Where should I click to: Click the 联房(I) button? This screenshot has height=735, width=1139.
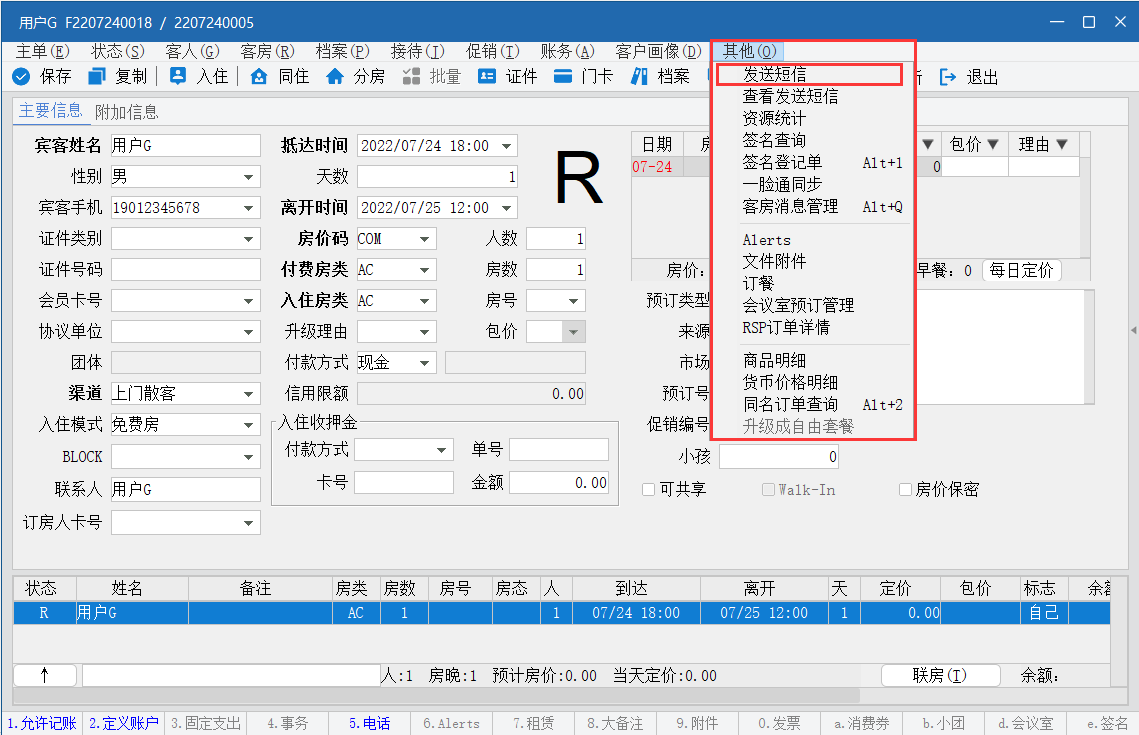[940, 675]
